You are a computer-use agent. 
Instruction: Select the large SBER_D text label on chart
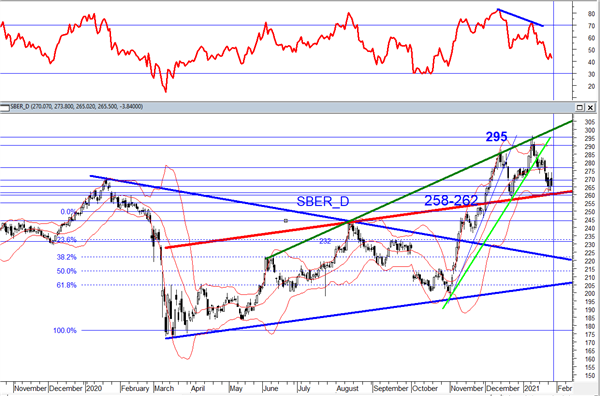tap(323, 201)
